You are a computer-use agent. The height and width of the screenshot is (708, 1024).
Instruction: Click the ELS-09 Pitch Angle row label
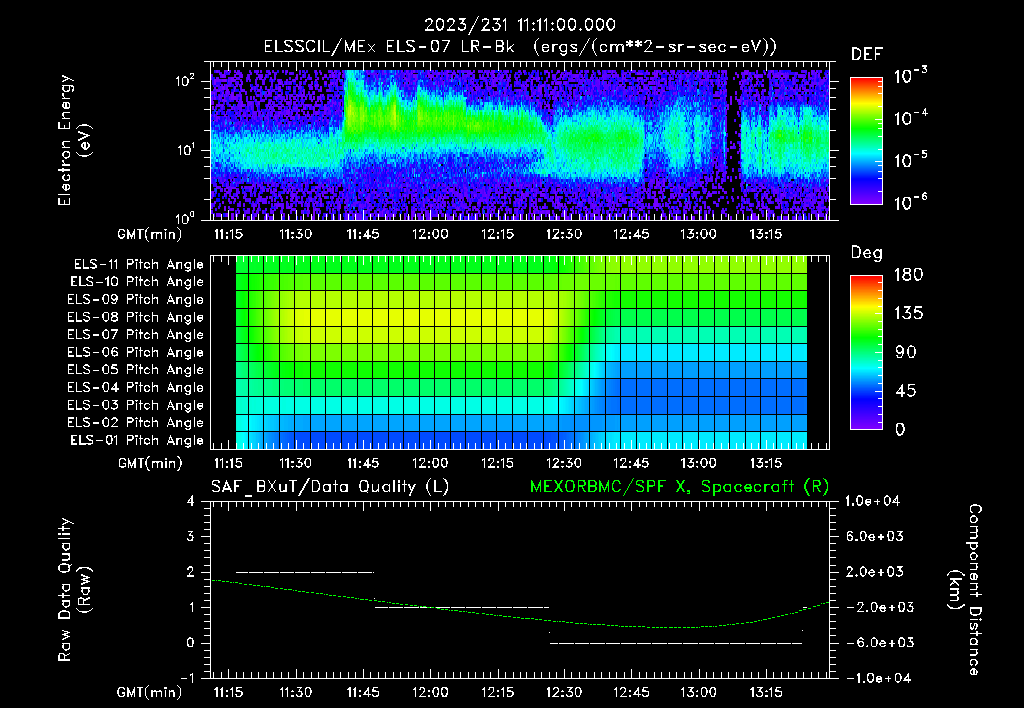(136, 300)
